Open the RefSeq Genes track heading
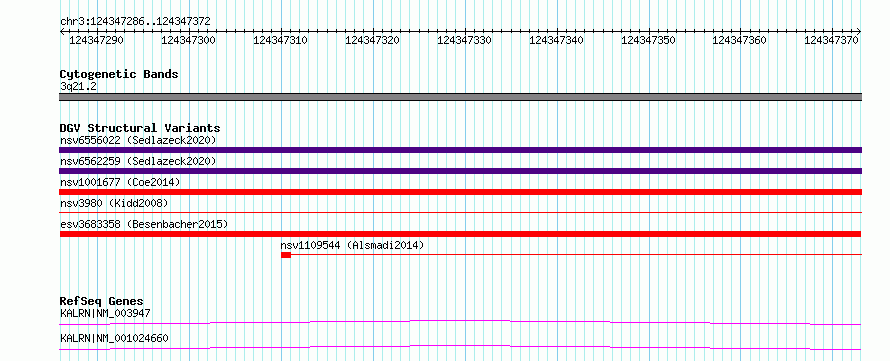Viewport: 890px width, 361px height. click(102, 301)
